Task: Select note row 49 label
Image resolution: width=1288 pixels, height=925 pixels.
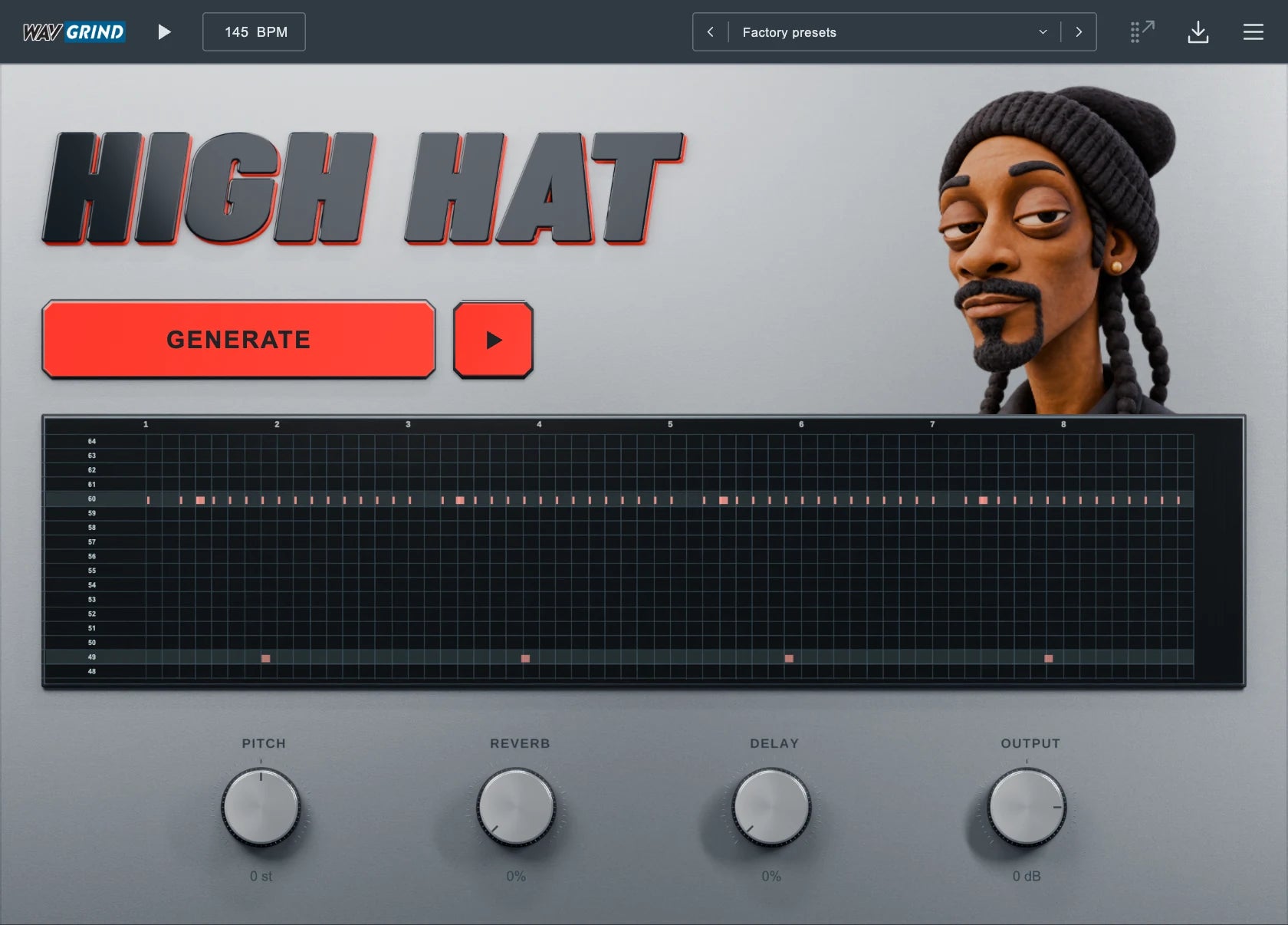Action: (x=92, y=657)
